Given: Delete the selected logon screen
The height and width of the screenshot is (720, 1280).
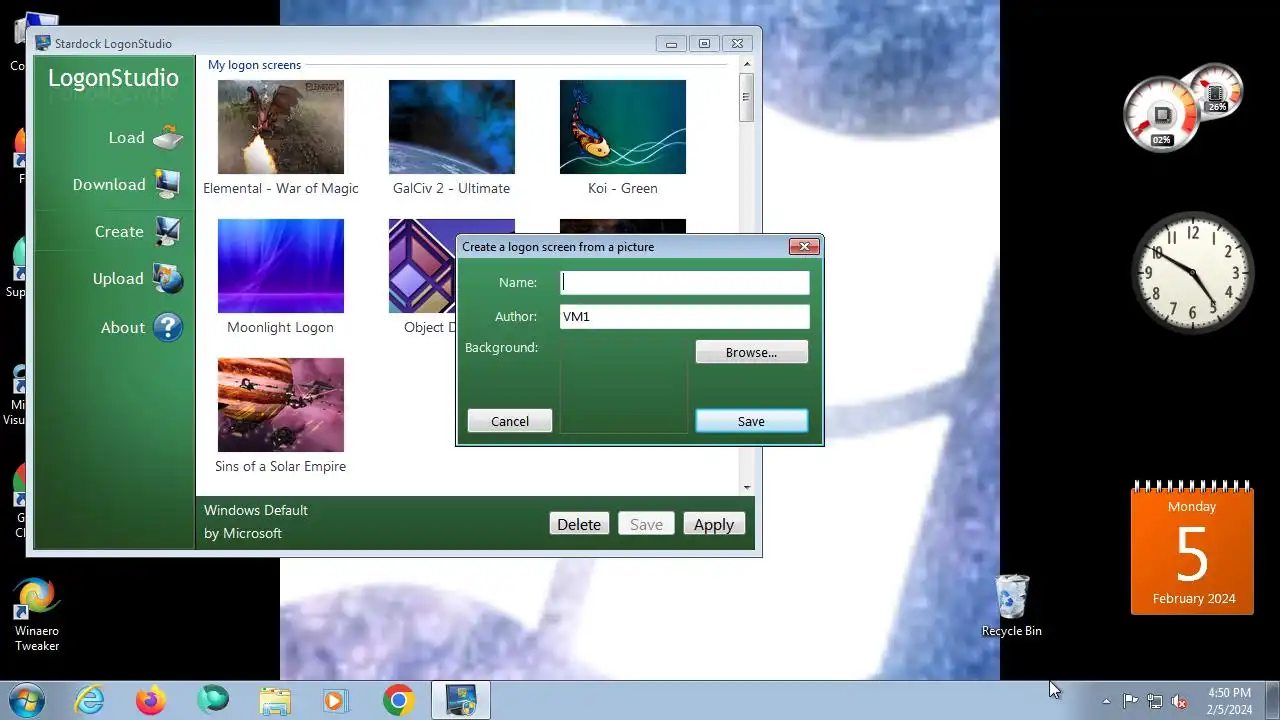Looking at the screenshot, I should point(579,524).
